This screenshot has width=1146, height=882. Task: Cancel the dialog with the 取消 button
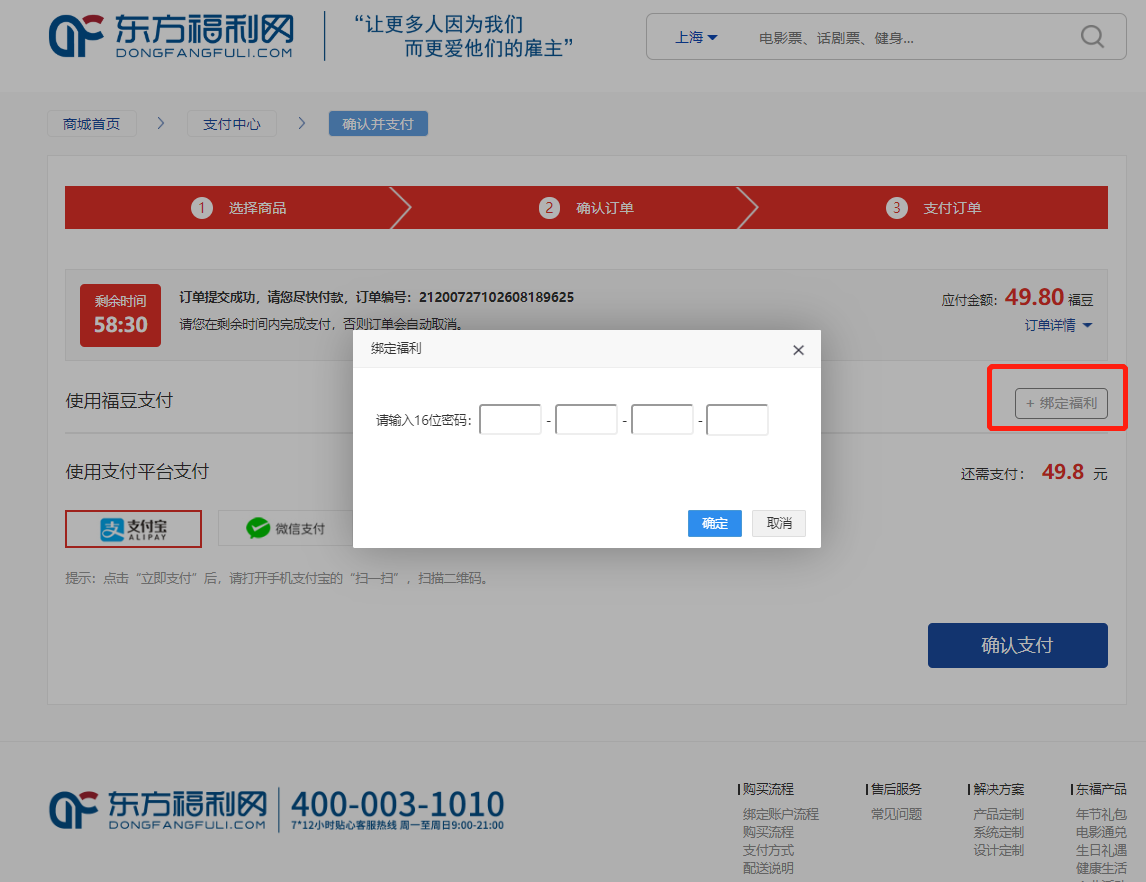click(778, 523)
